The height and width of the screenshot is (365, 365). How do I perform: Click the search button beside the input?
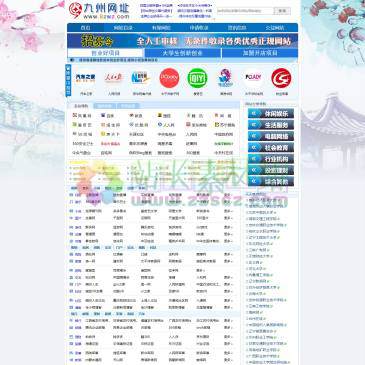click(x=282, y=11)
